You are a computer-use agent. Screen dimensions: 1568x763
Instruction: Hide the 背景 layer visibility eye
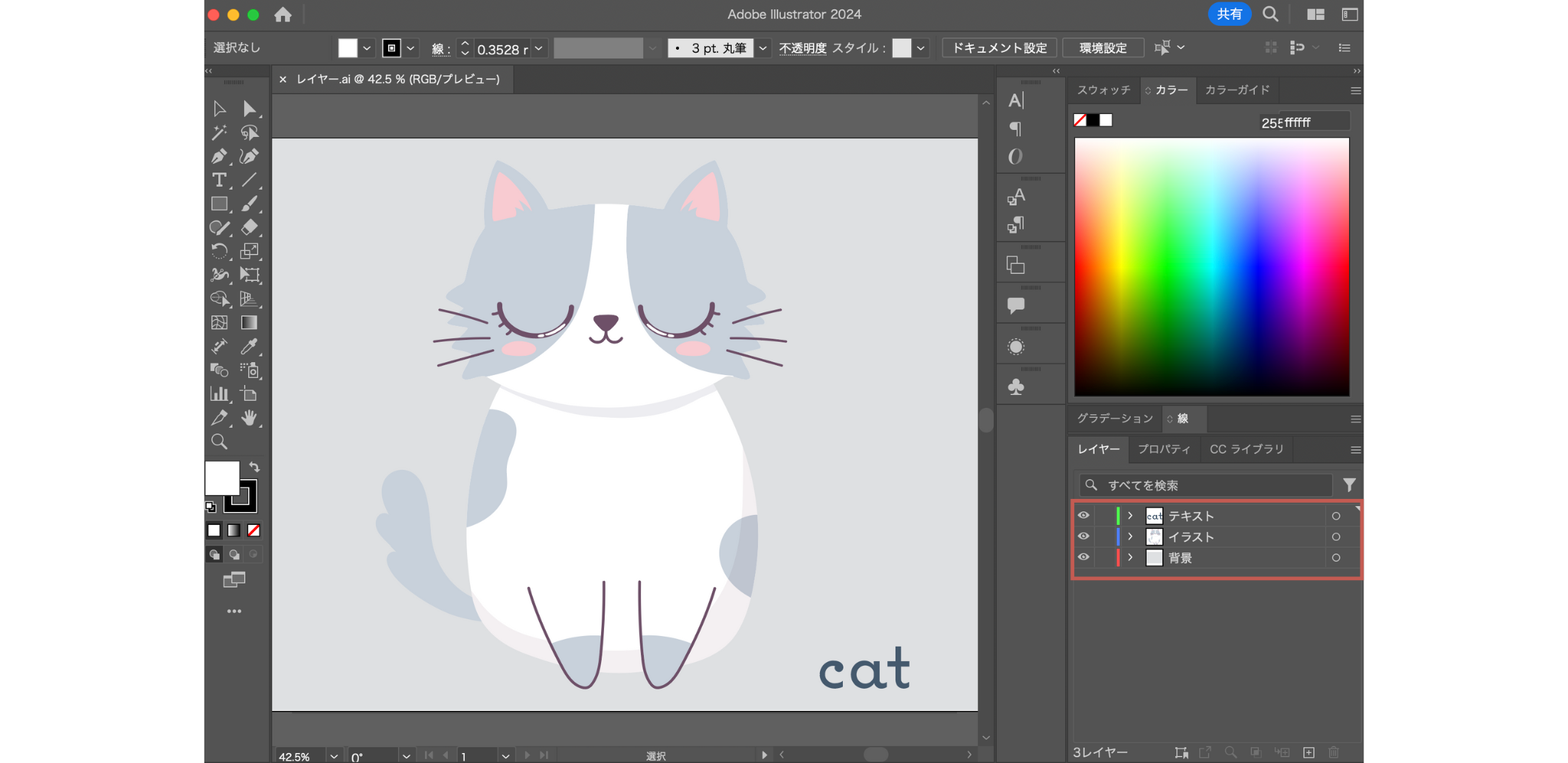[1083, 557]
